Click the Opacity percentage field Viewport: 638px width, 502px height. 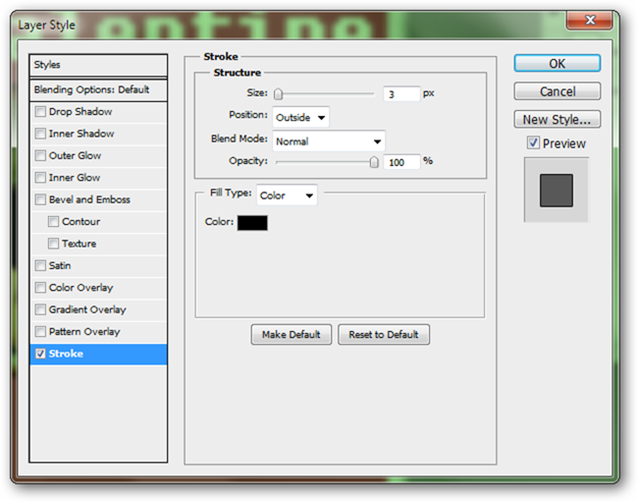click(401, 162)
